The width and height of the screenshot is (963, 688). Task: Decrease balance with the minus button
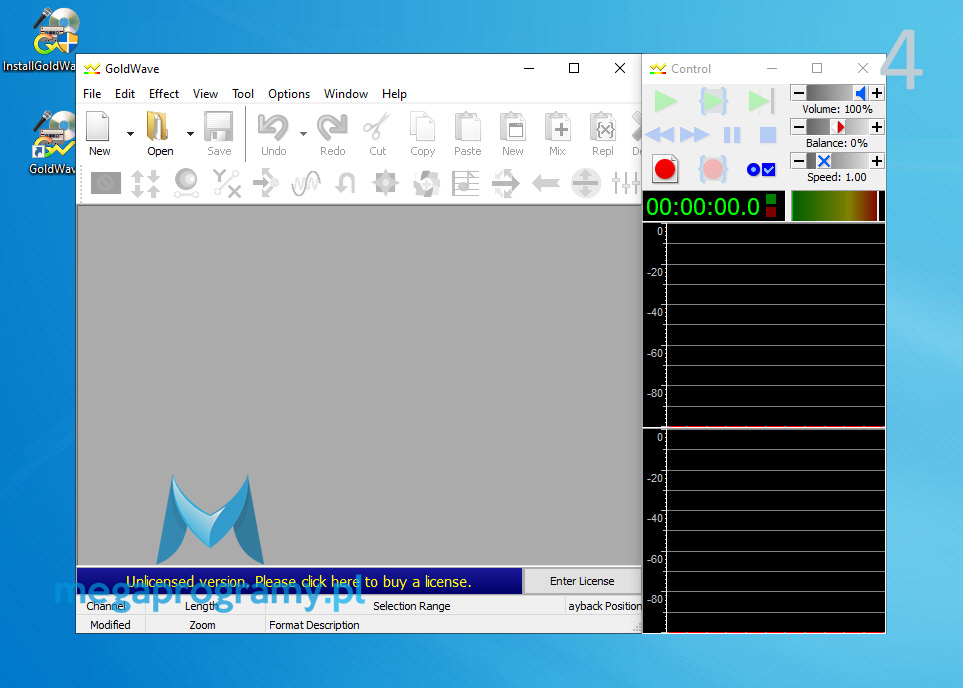click(798, 127)
